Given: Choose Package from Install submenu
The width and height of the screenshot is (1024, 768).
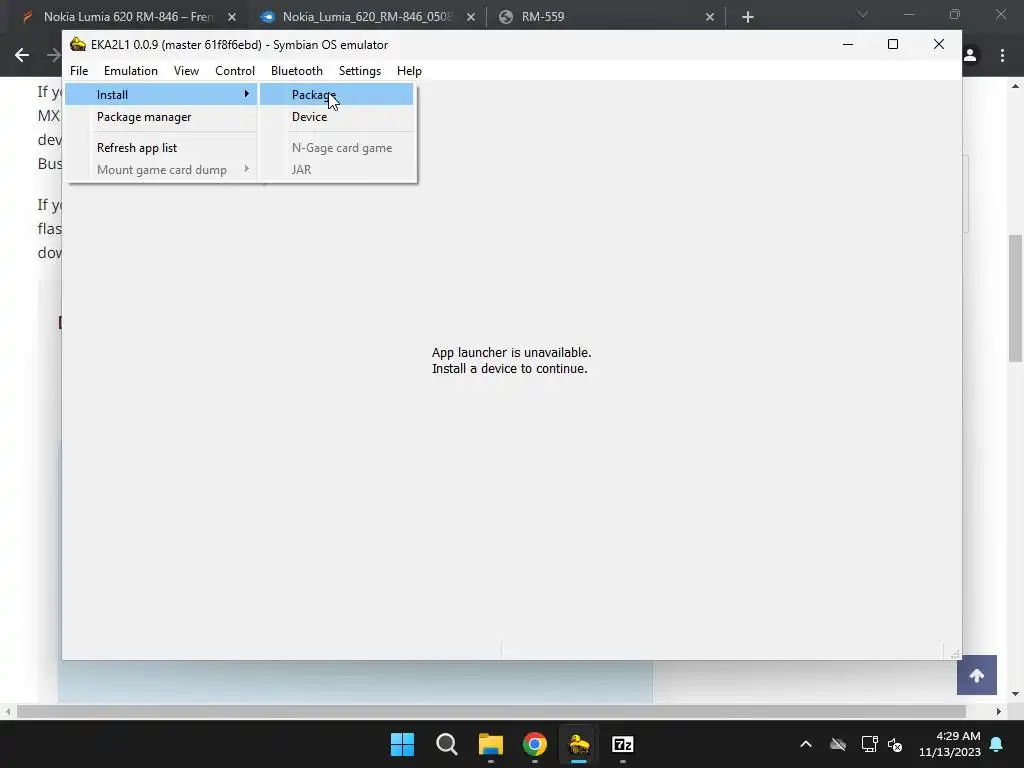Looking at the screenshot, I should click(336, 95).
